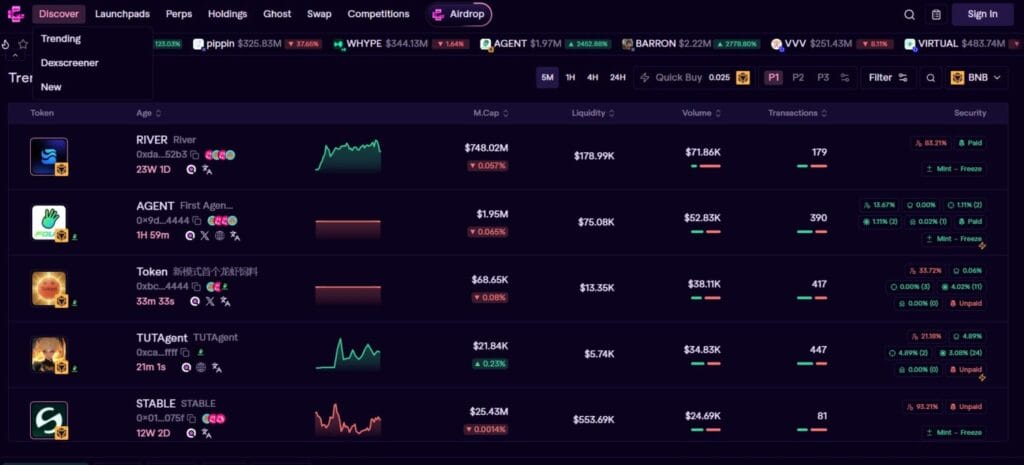This screenshot has width=1024, height=465.
Task: Click the RIVER token logo
Action: (x=49, y=157)
